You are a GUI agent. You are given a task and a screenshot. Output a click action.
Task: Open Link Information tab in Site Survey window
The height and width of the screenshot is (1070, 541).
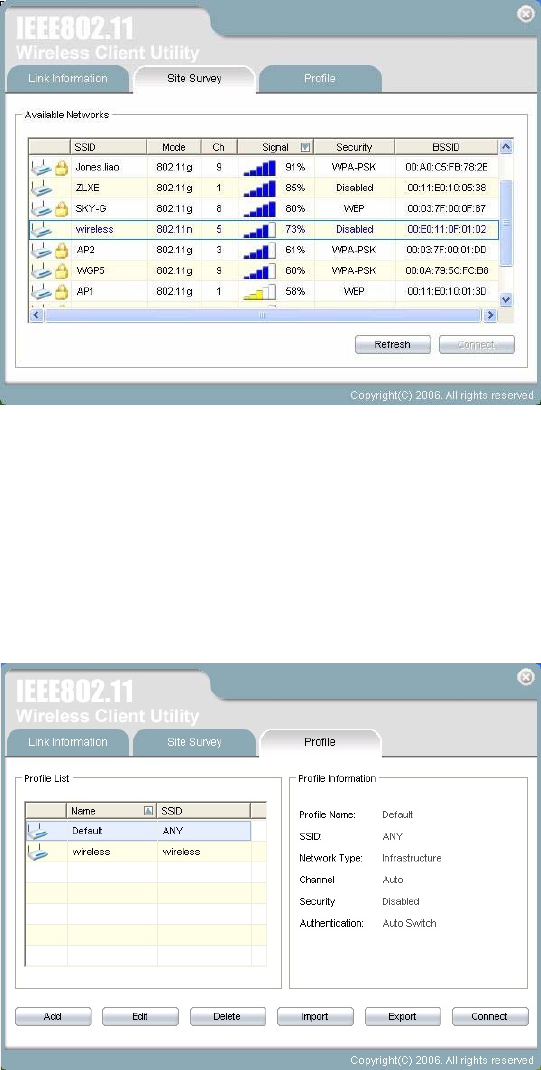pyautogui.click(x=68, y=78)
